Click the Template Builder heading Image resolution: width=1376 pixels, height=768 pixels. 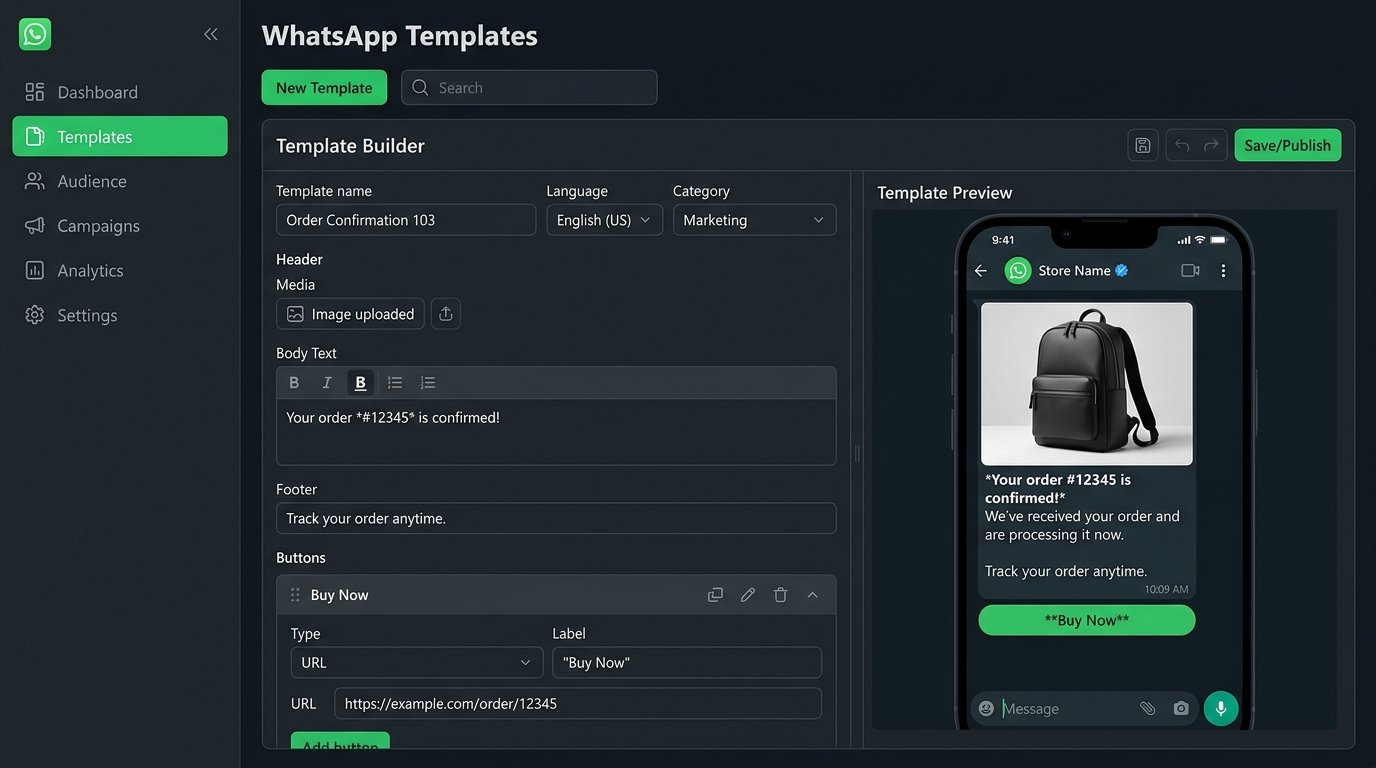click(350, 146)
